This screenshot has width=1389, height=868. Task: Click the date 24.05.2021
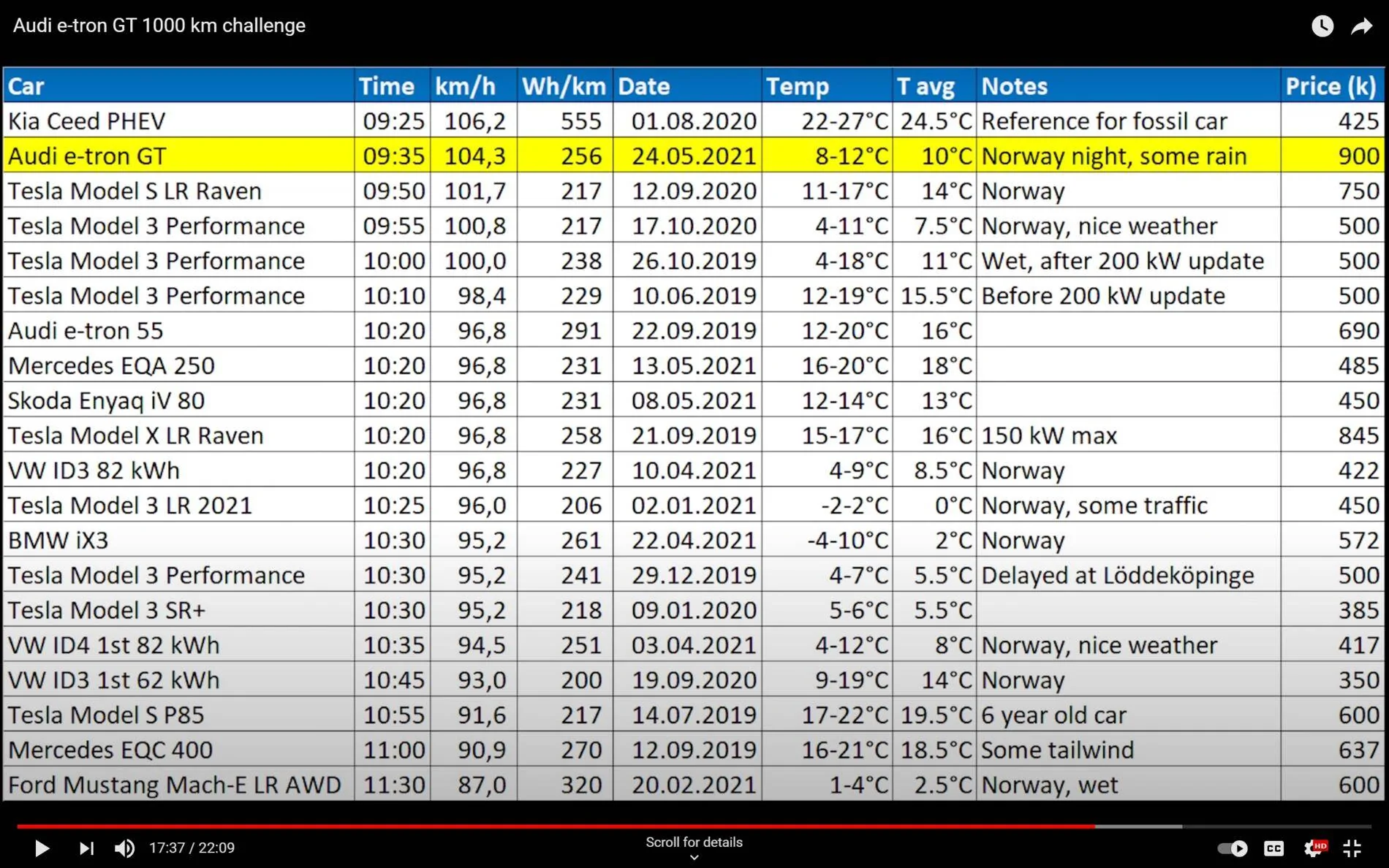(694, 156)
